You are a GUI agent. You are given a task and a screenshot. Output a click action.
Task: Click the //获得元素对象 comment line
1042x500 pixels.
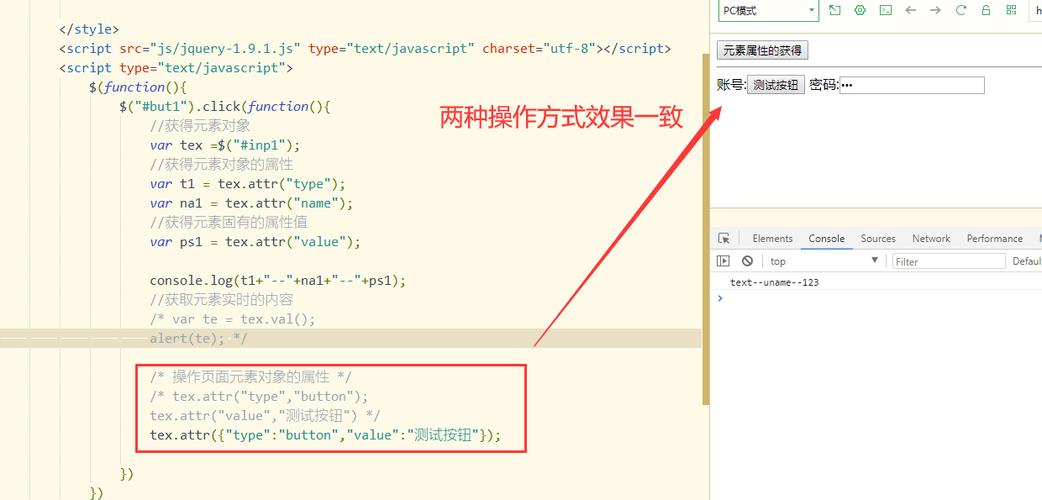pos(199,126)
